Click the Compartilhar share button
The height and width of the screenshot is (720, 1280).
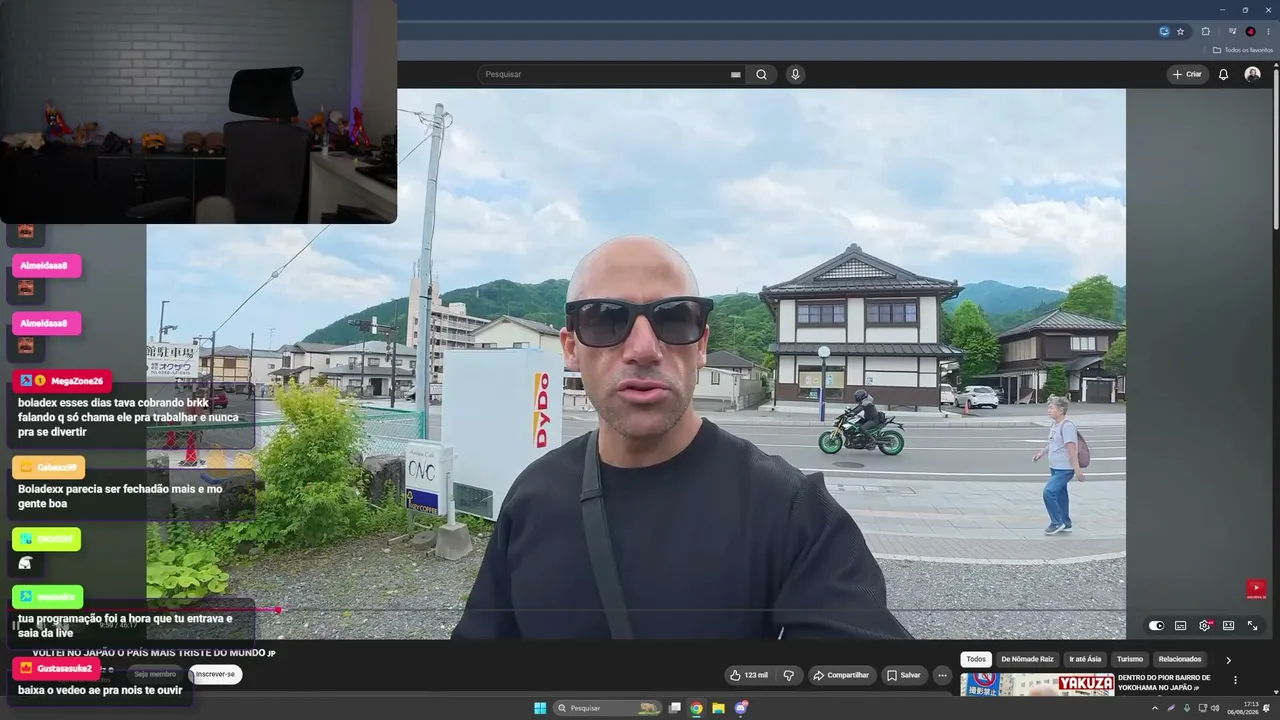841,675
